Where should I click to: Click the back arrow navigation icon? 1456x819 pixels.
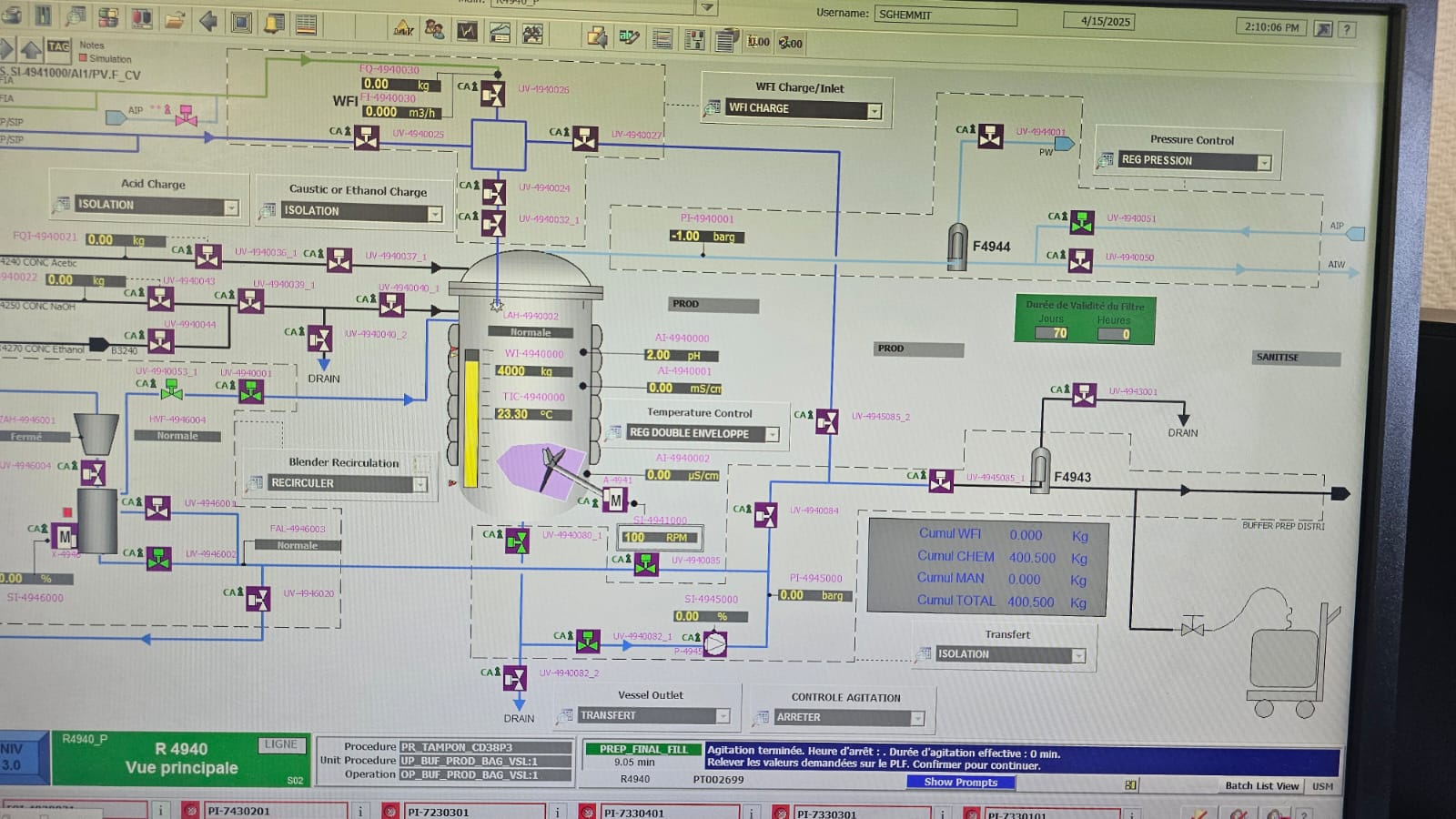coord(208,20)
